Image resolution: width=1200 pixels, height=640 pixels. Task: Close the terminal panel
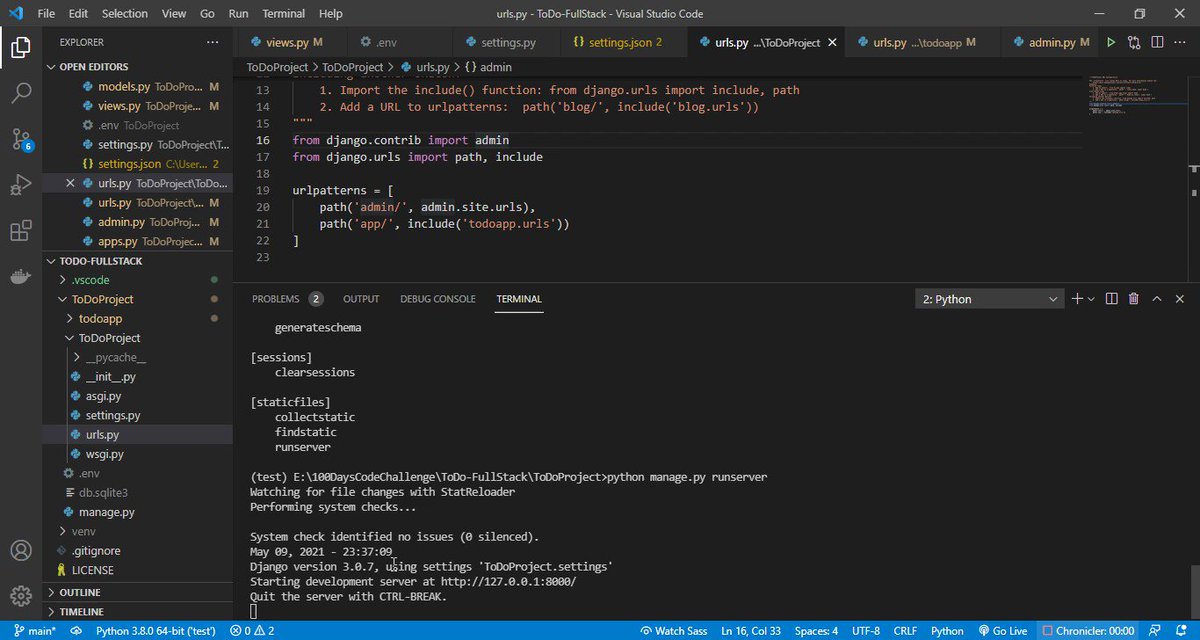1180,298
